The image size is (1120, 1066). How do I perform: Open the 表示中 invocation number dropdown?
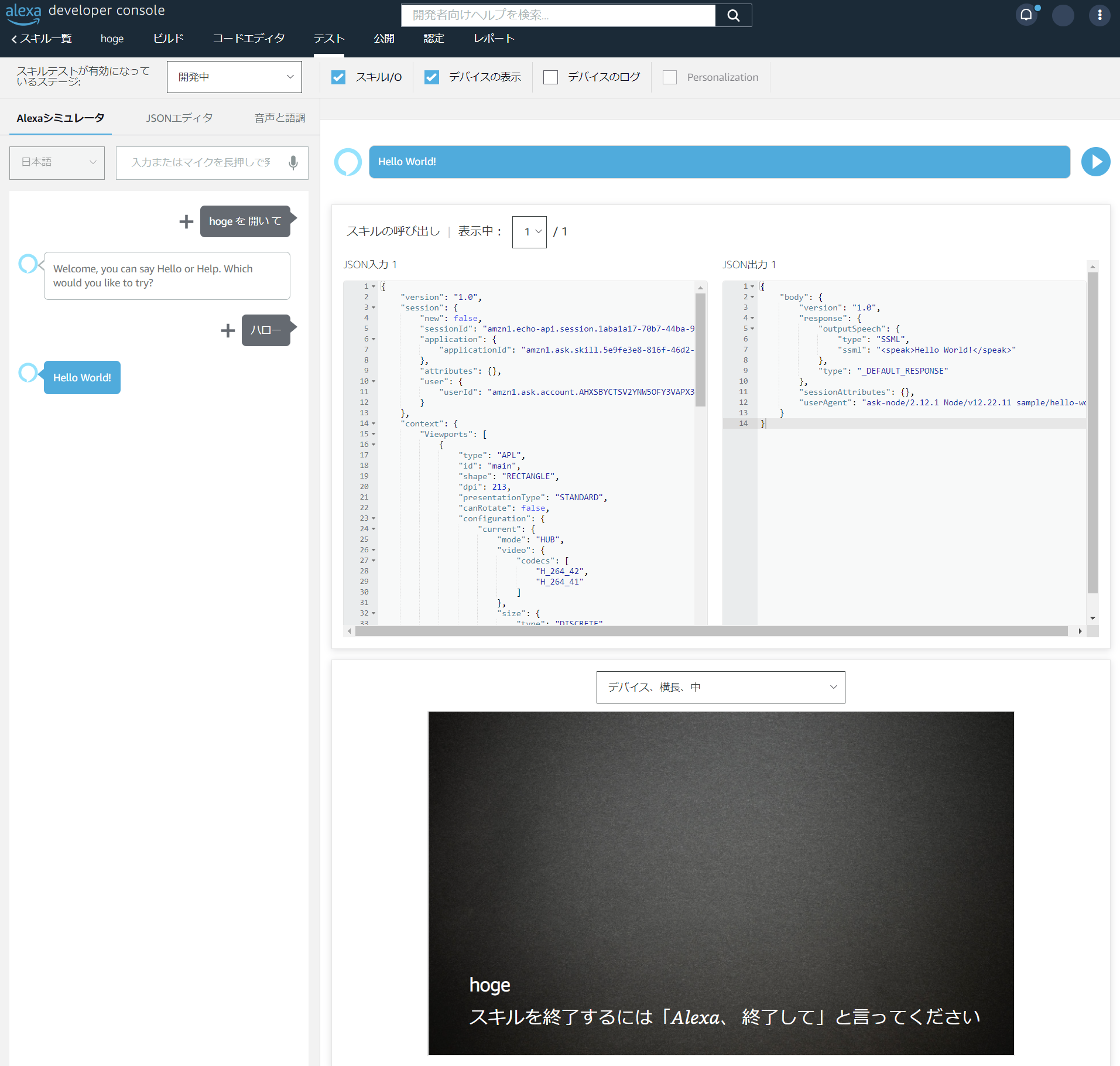(529, 232)
